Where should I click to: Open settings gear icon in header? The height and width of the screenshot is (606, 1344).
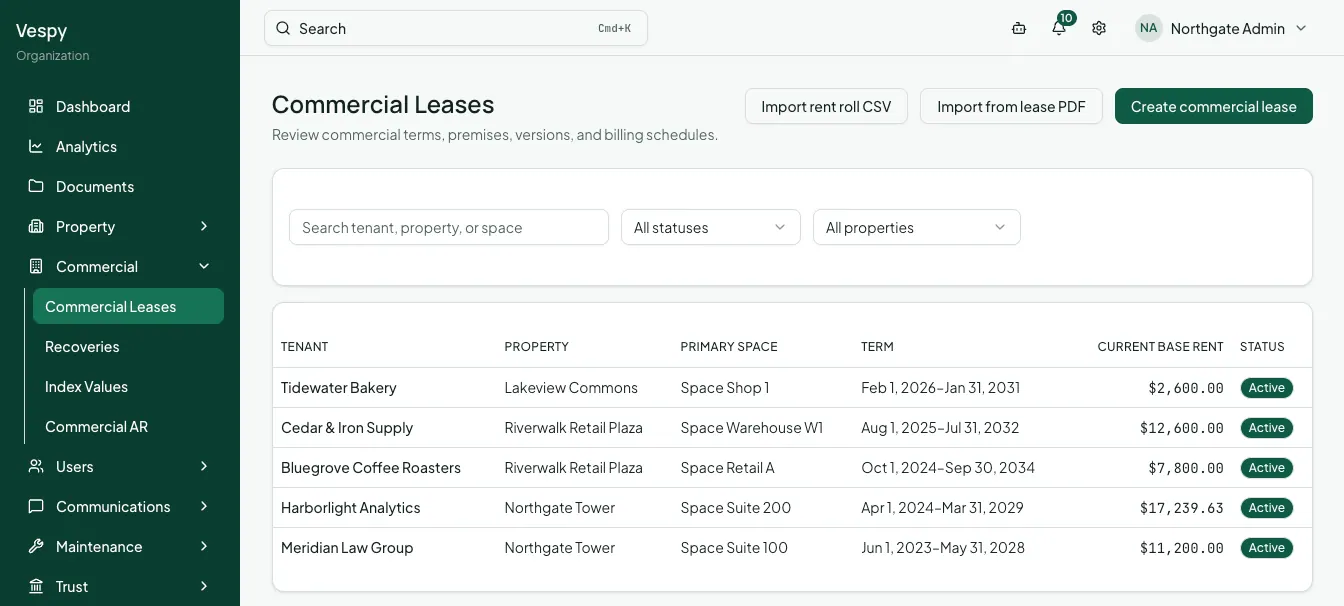1099,28
